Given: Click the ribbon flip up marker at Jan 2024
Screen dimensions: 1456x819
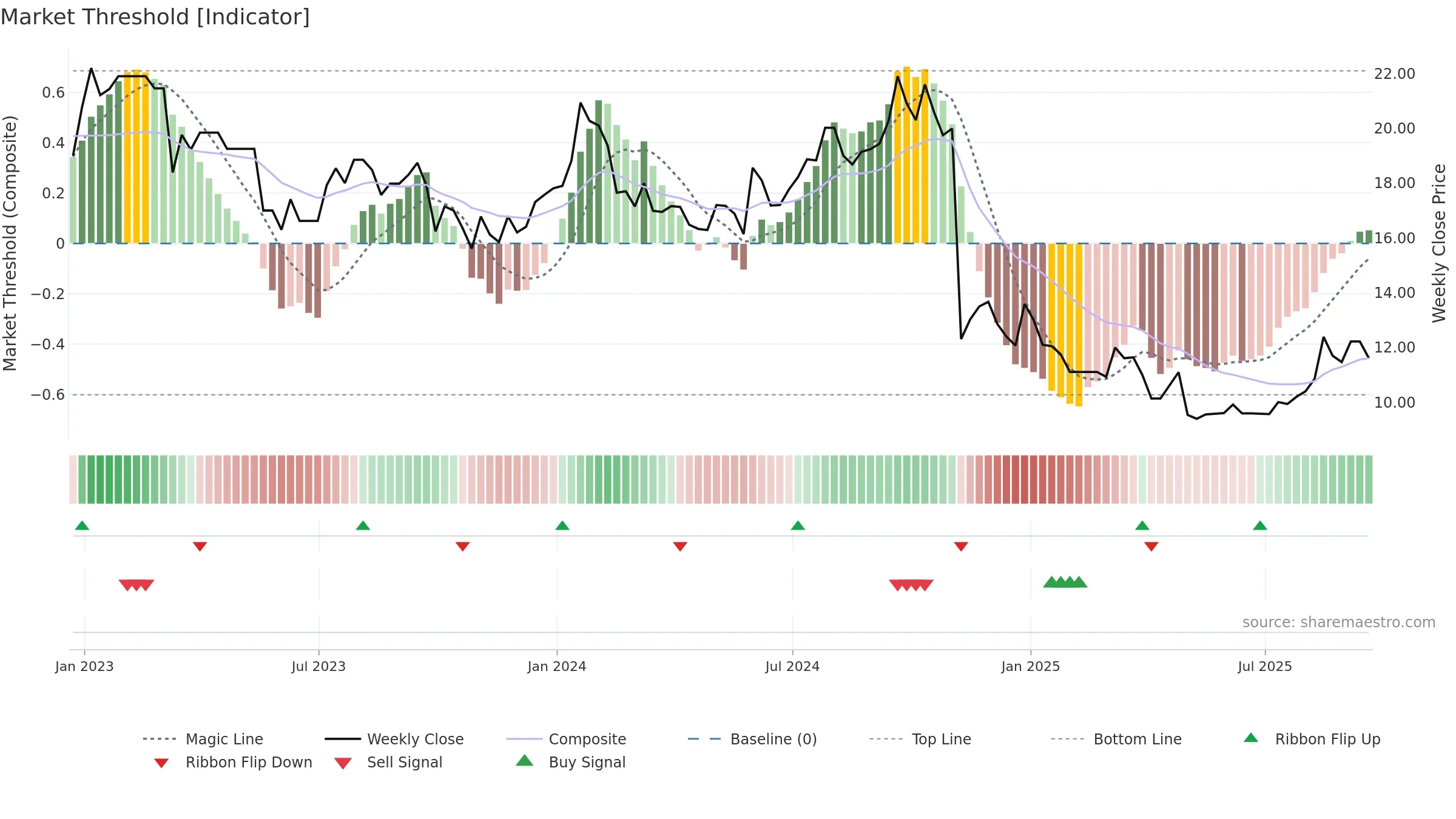Looking at the screenshot, I should 562,525.
